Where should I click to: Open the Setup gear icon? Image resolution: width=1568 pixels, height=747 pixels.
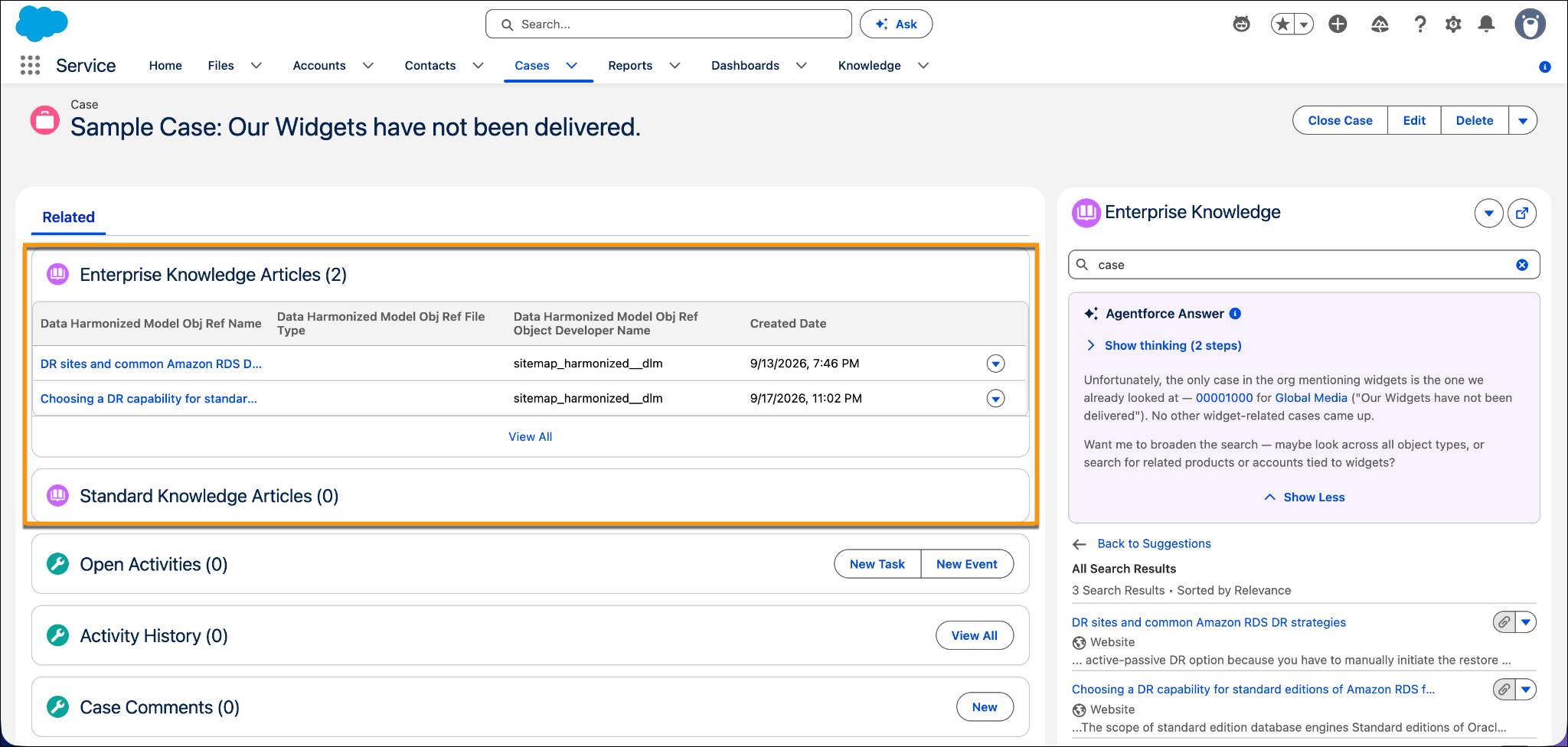pos(1452,24)
